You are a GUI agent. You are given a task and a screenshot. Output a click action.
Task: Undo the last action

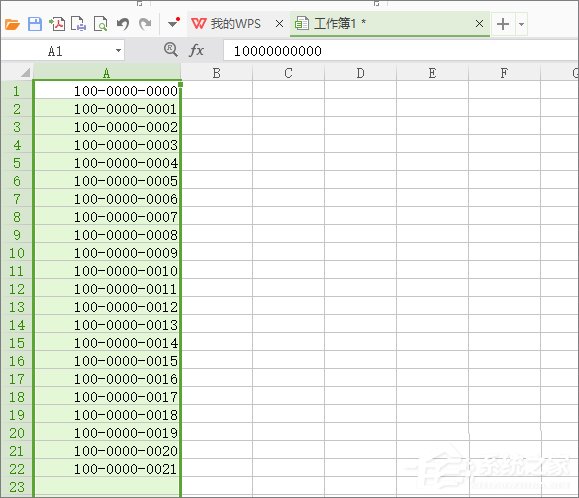tap(123, 24)
